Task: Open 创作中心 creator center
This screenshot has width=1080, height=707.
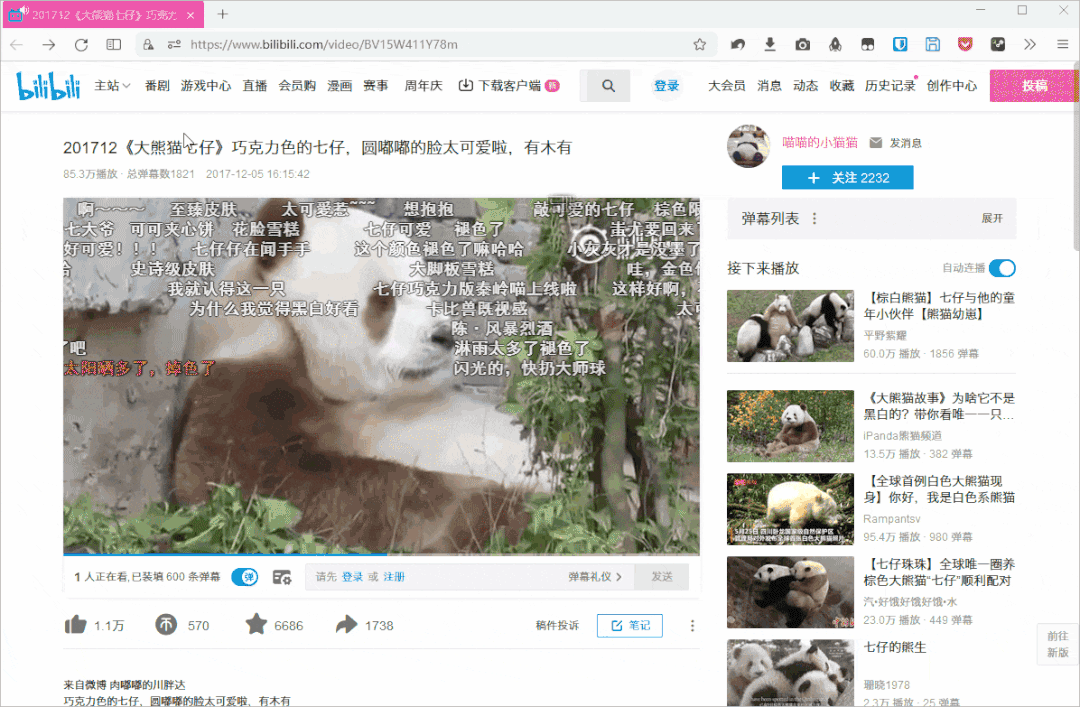Action: point(951,86)
